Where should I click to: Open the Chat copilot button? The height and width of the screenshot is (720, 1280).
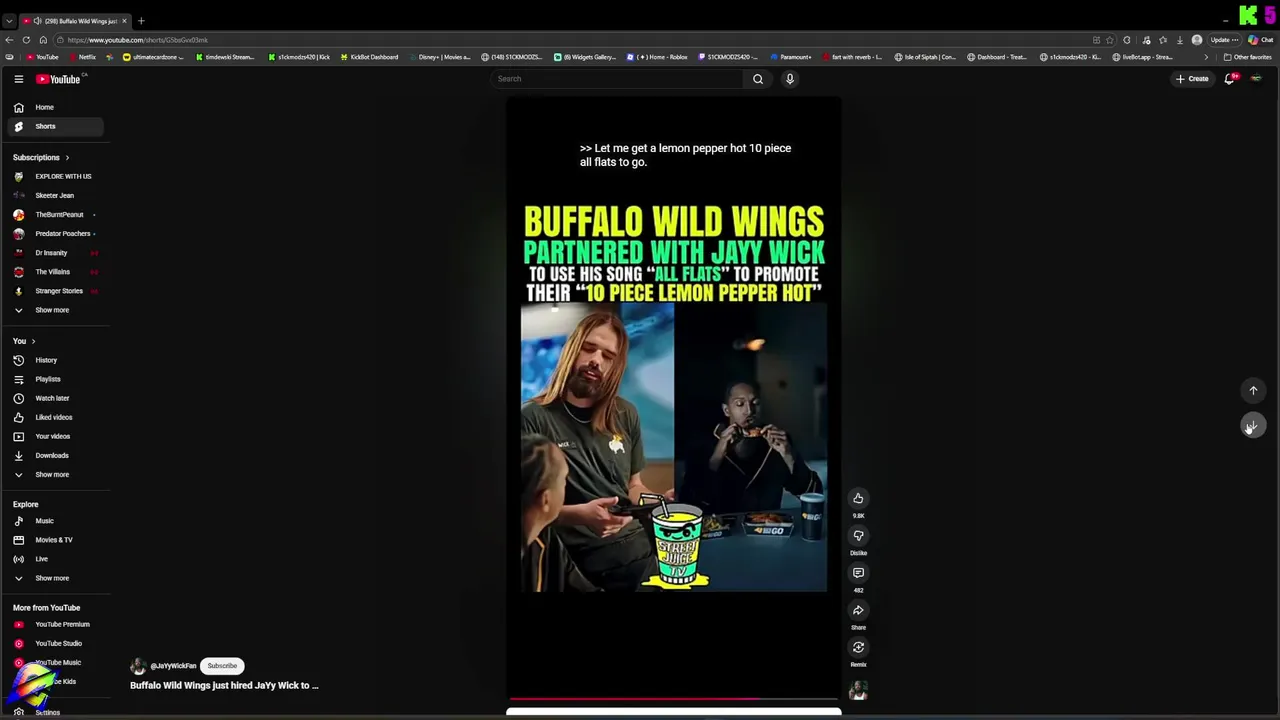pyautogui.click(x=1260, y=40)
